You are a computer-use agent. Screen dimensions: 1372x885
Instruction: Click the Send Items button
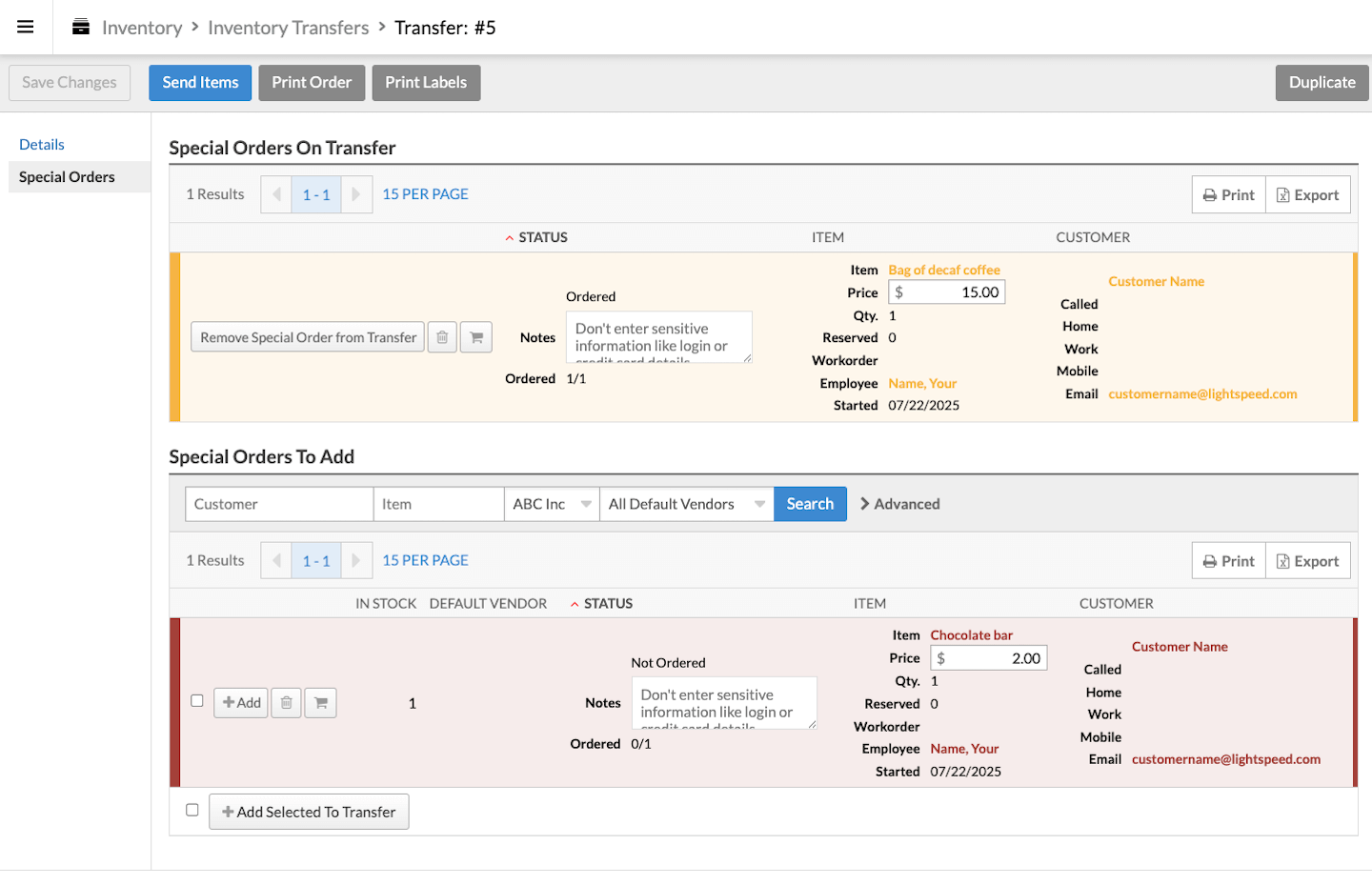point(200,83)
